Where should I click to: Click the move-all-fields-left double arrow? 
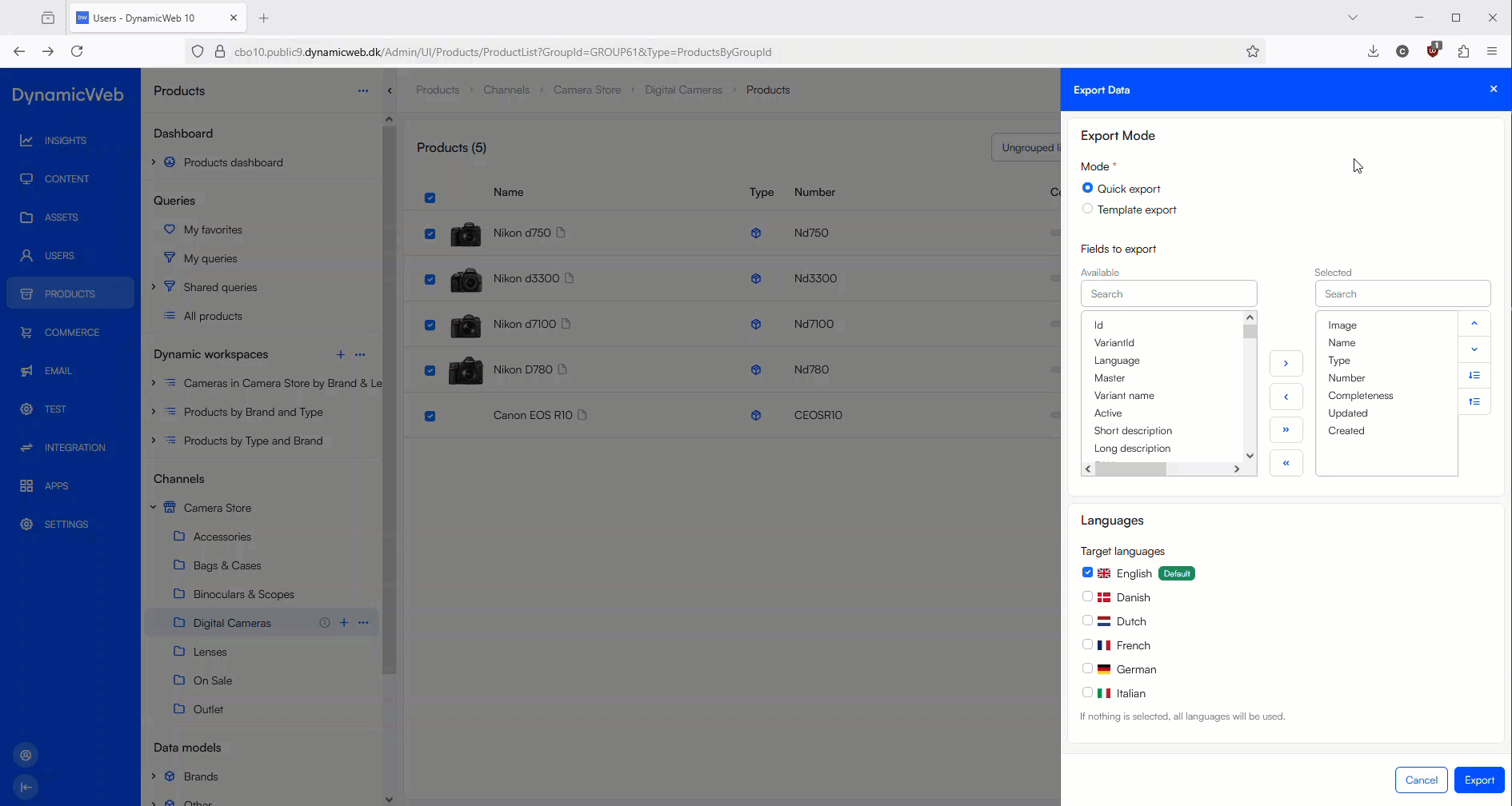[1286, 463]
